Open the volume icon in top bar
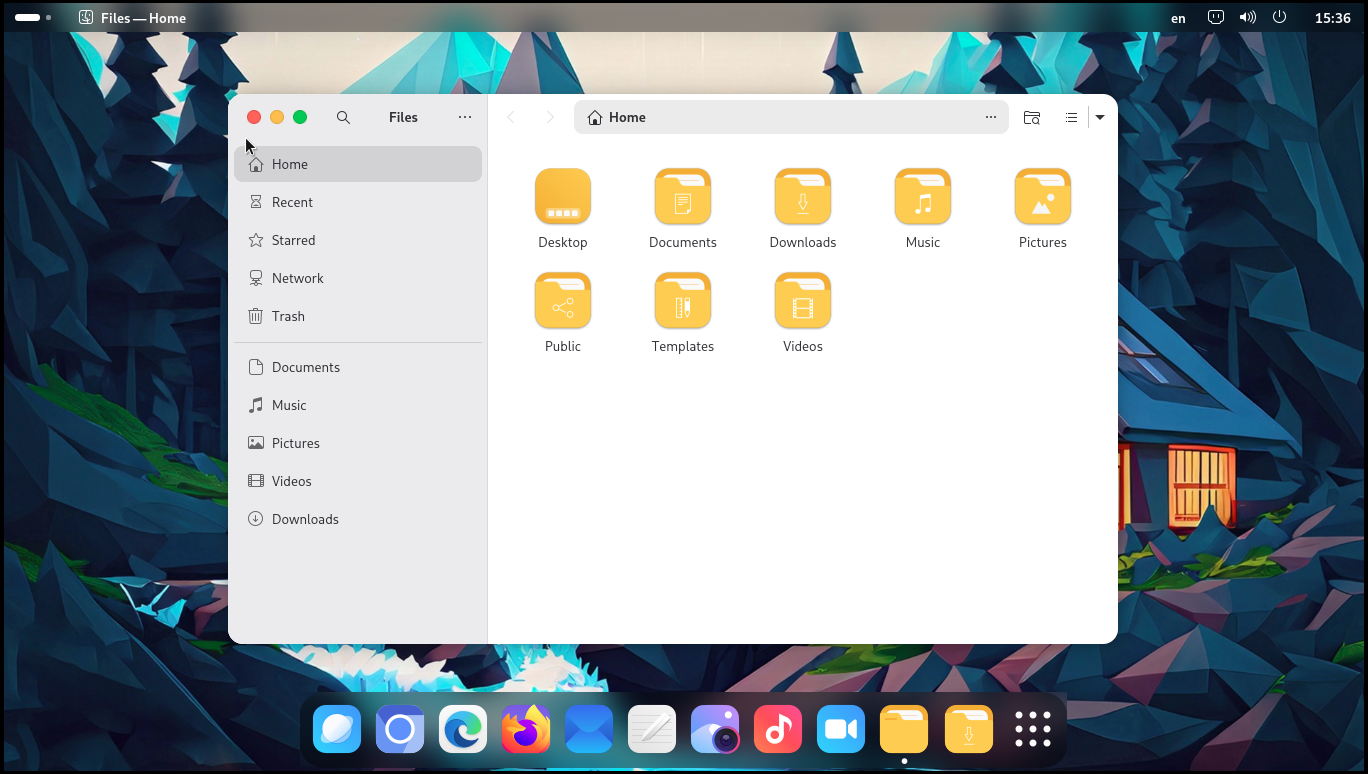 tap(1247, 17)
